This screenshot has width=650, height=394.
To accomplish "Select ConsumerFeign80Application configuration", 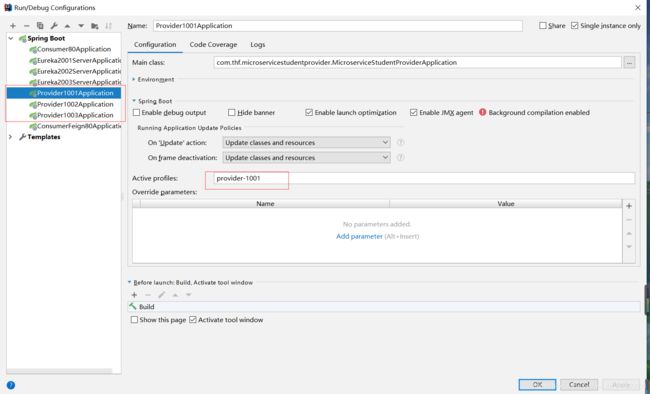I will pyautogui.click(x=75, y=126).
